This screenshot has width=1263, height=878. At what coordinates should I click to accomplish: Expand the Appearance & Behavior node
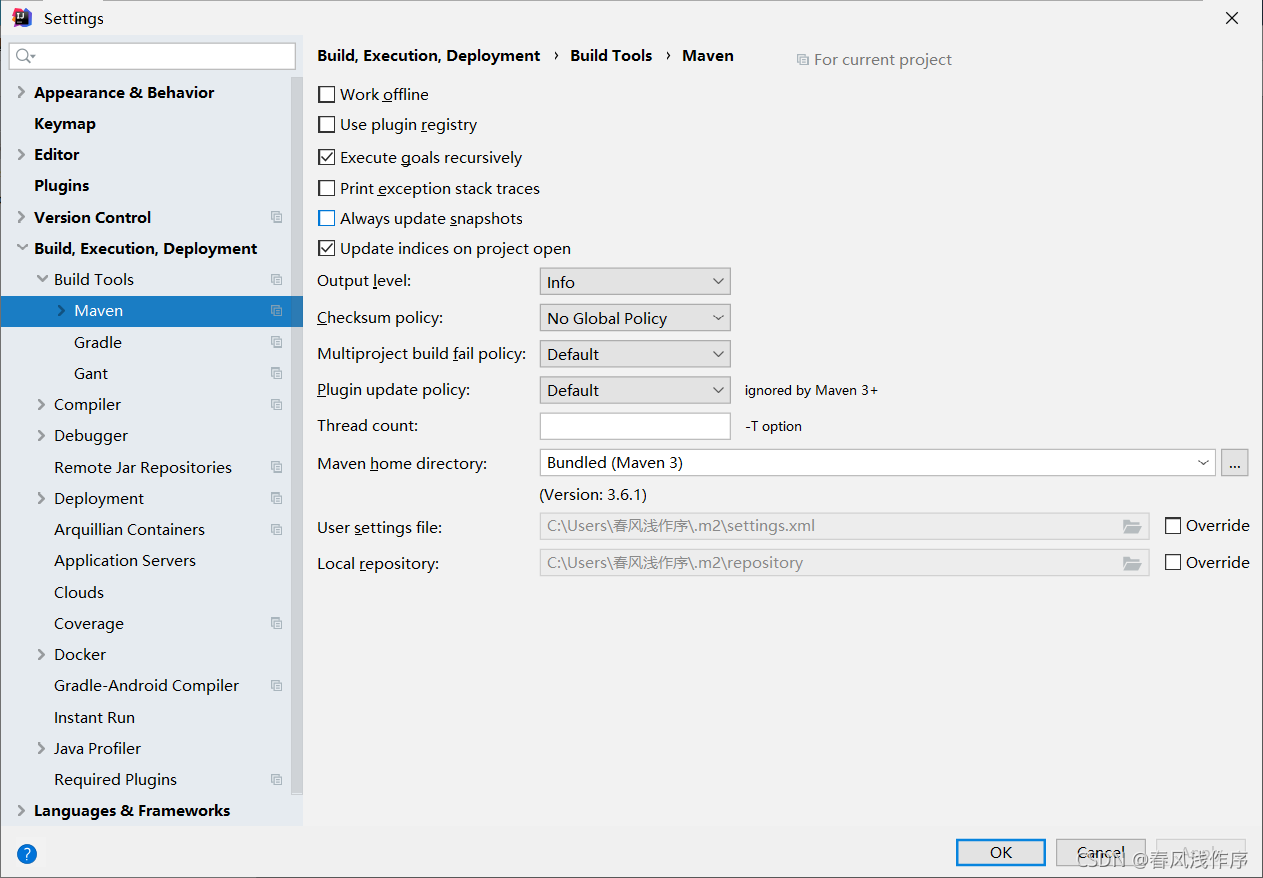(21, 92)
